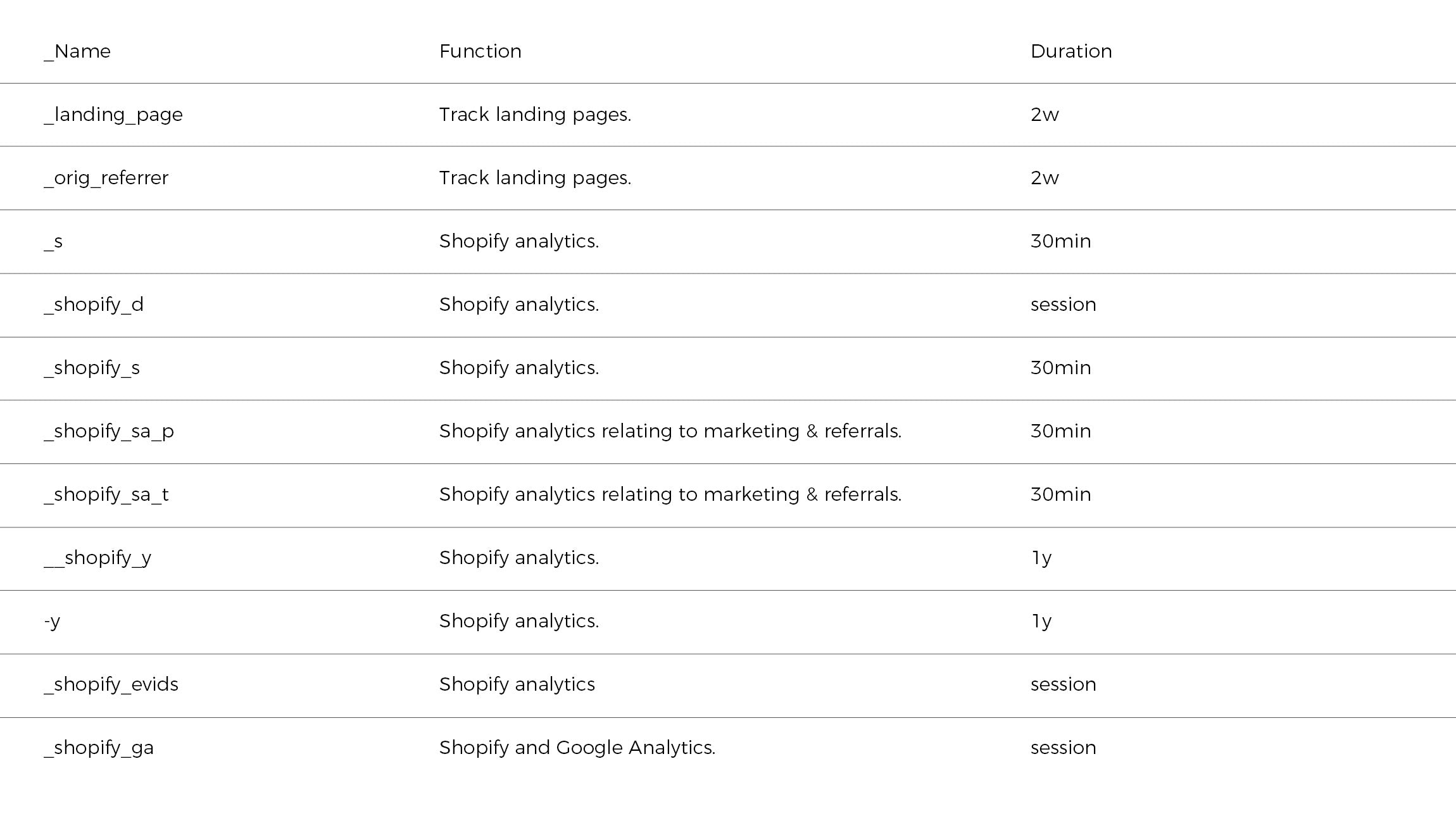Click the Duration column header

[x=1070, y=51]
